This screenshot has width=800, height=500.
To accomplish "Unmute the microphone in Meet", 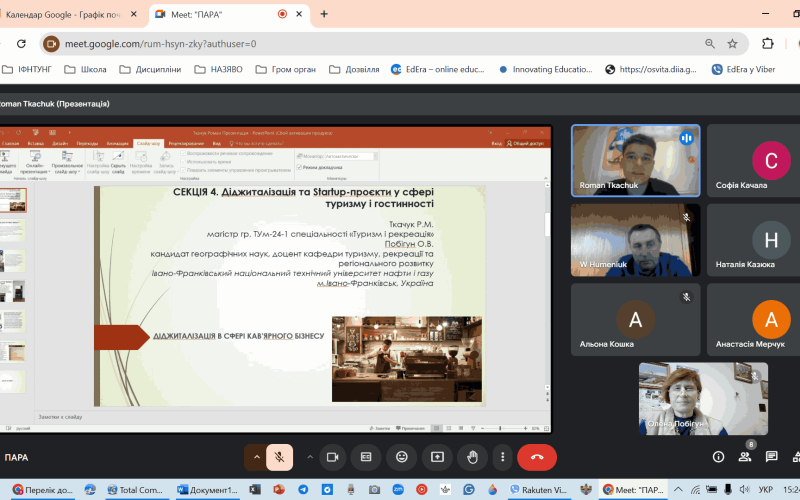I will pyautogui.click(x=279, y=457).
